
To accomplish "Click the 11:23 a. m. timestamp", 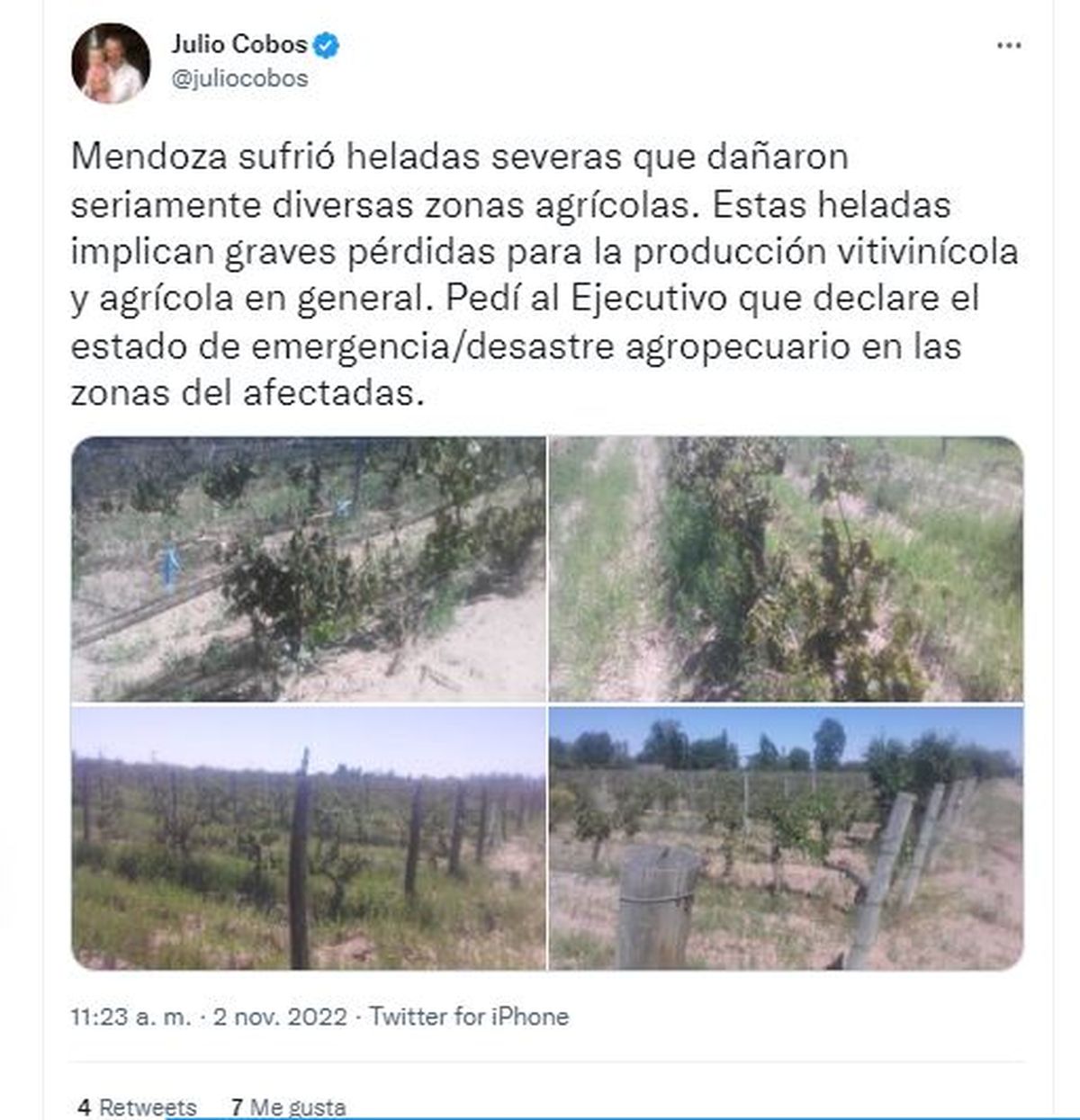I will (x=131, y=1017).
